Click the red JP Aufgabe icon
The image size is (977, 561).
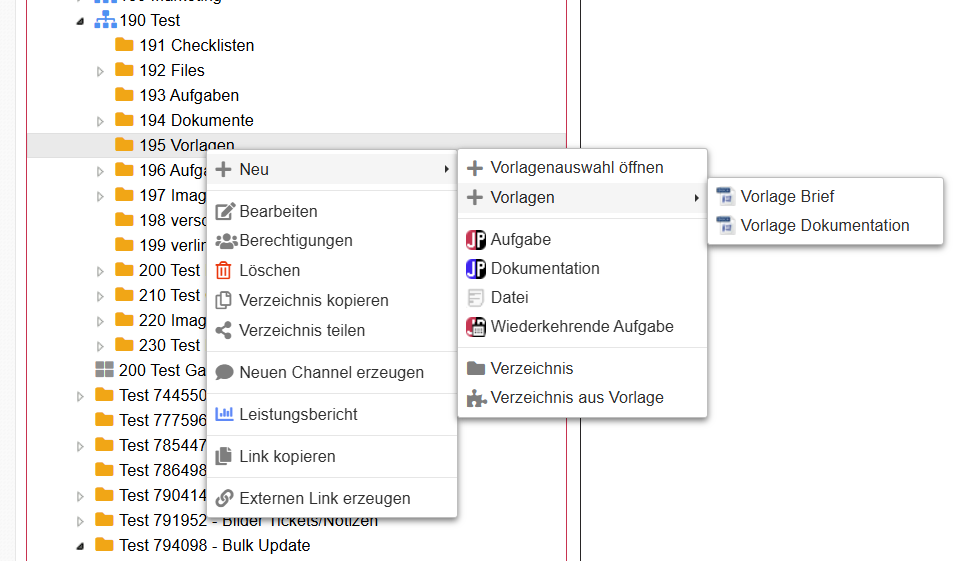coord(475,240)
